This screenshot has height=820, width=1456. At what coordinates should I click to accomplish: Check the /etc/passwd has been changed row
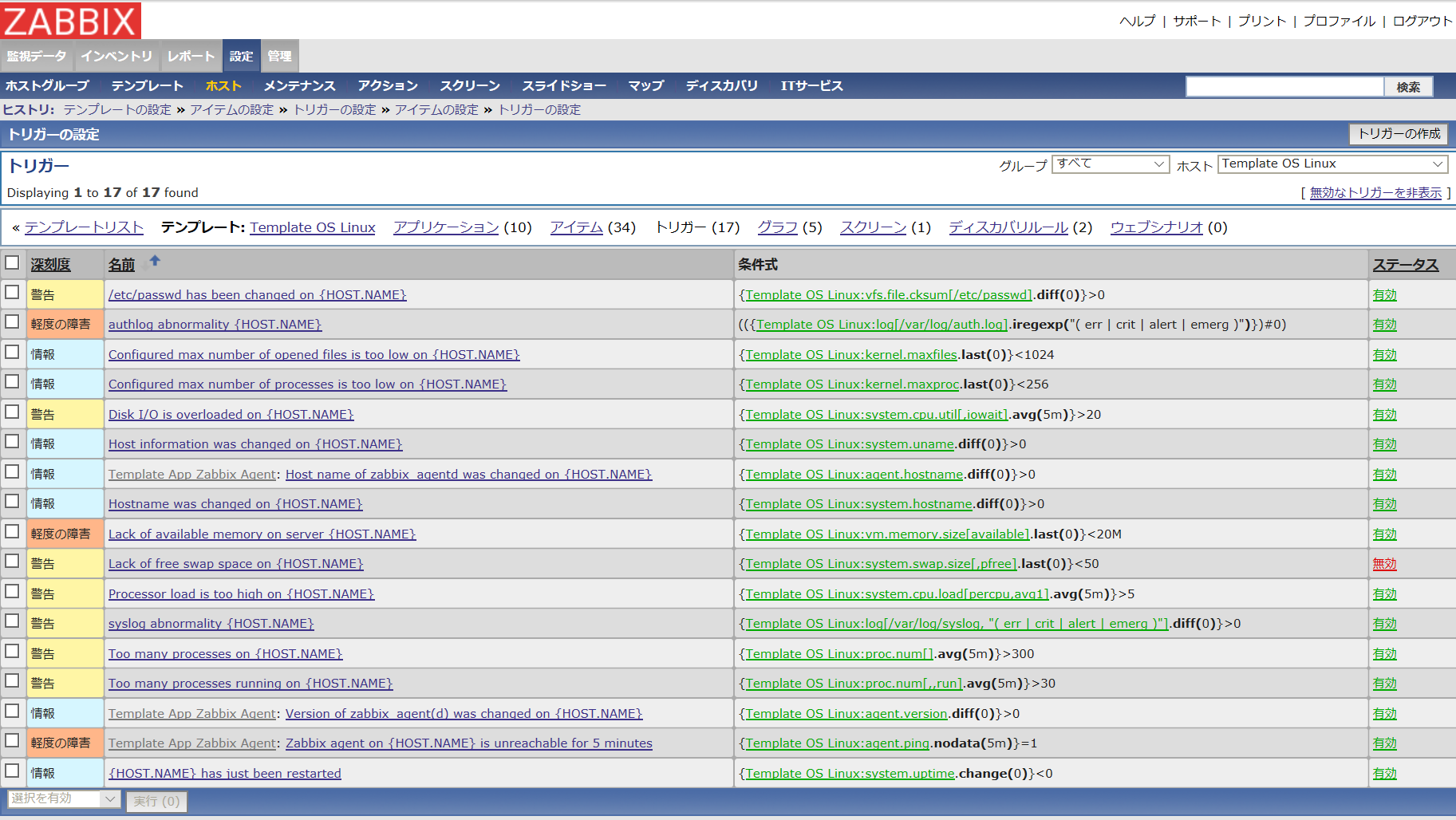(x=12, y=292)
